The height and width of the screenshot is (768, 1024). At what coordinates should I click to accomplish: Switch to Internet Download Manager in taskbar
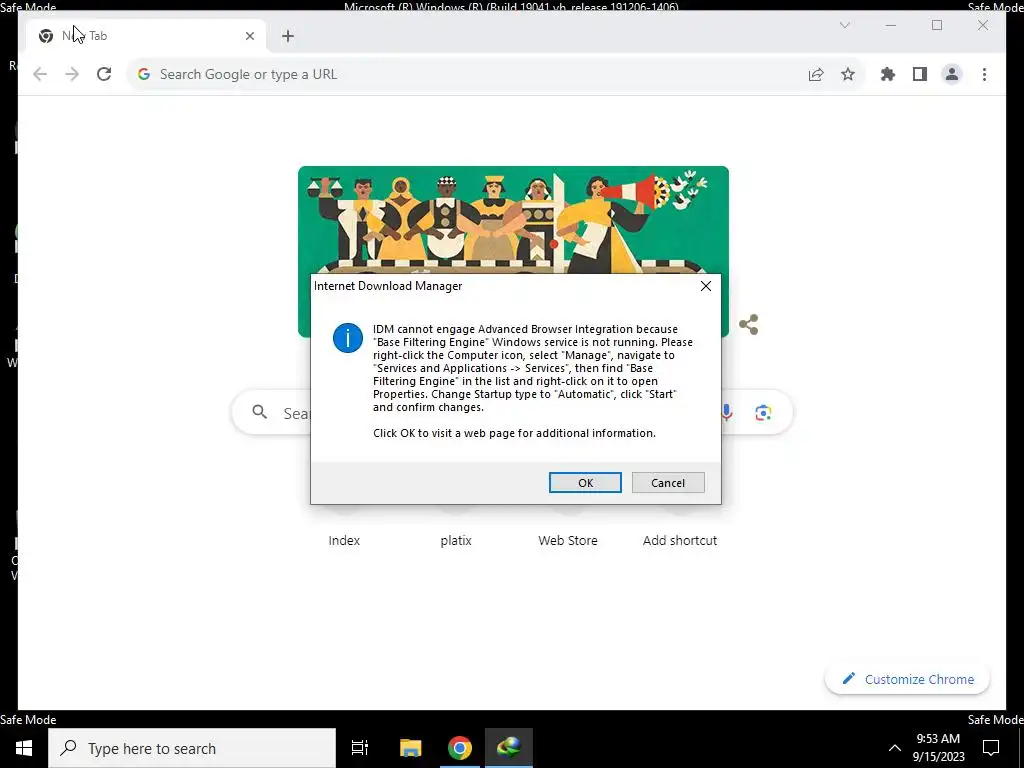(x=509, y=748)
